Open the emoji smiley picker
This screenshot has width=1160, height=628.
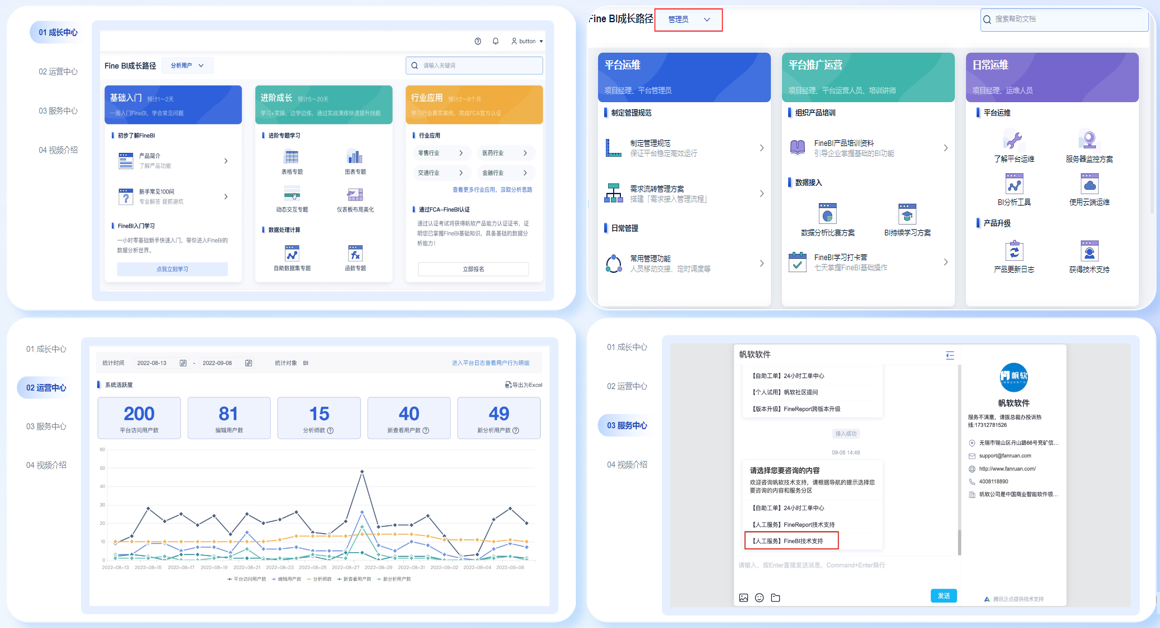759,598
